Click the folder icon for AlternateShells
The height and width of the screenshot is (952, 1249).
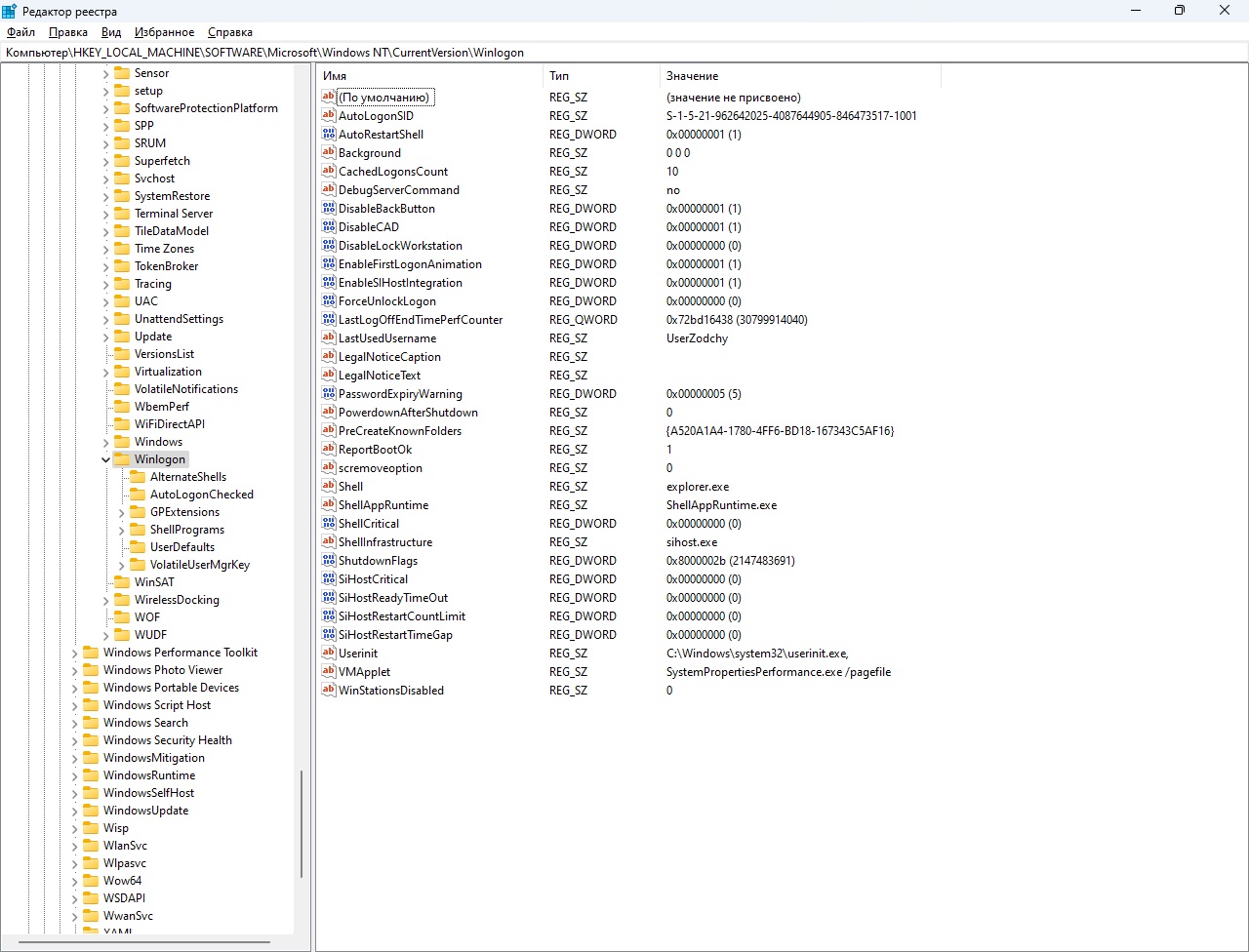point(137,477)
